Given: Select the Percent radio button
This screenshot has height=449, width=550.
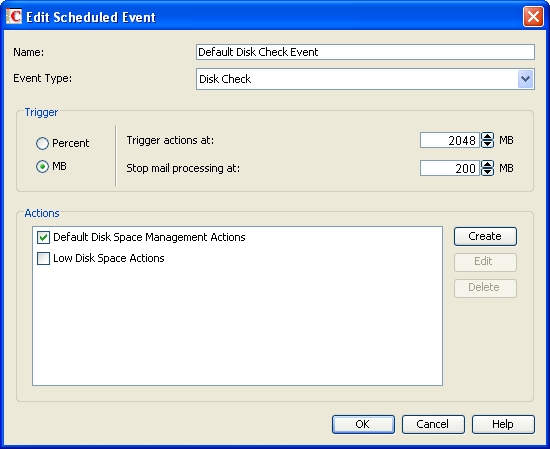Looking at the screenshot, I should (x=42, y=143).
